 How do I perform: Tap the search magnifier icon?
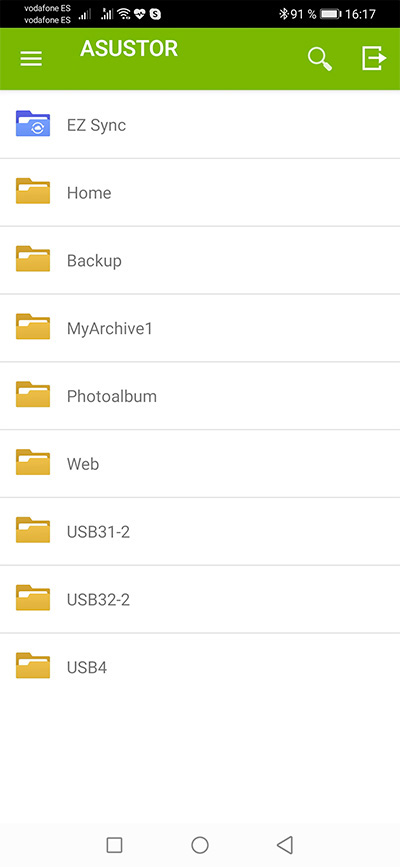point(320,59)
